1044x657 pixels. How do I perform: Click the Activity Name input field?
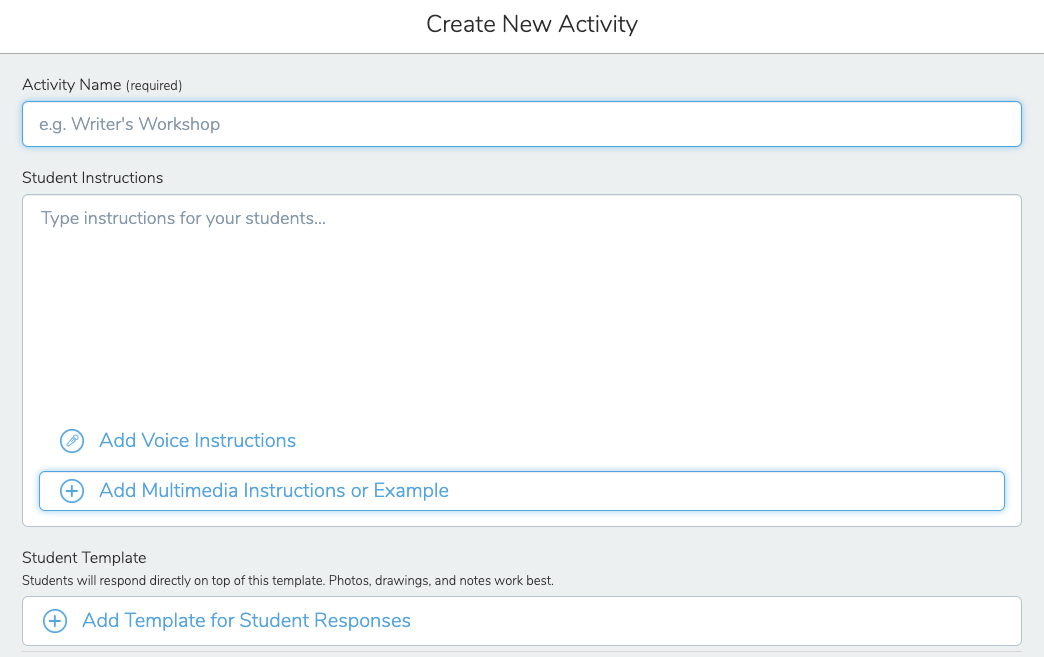(x=521, y=124)
